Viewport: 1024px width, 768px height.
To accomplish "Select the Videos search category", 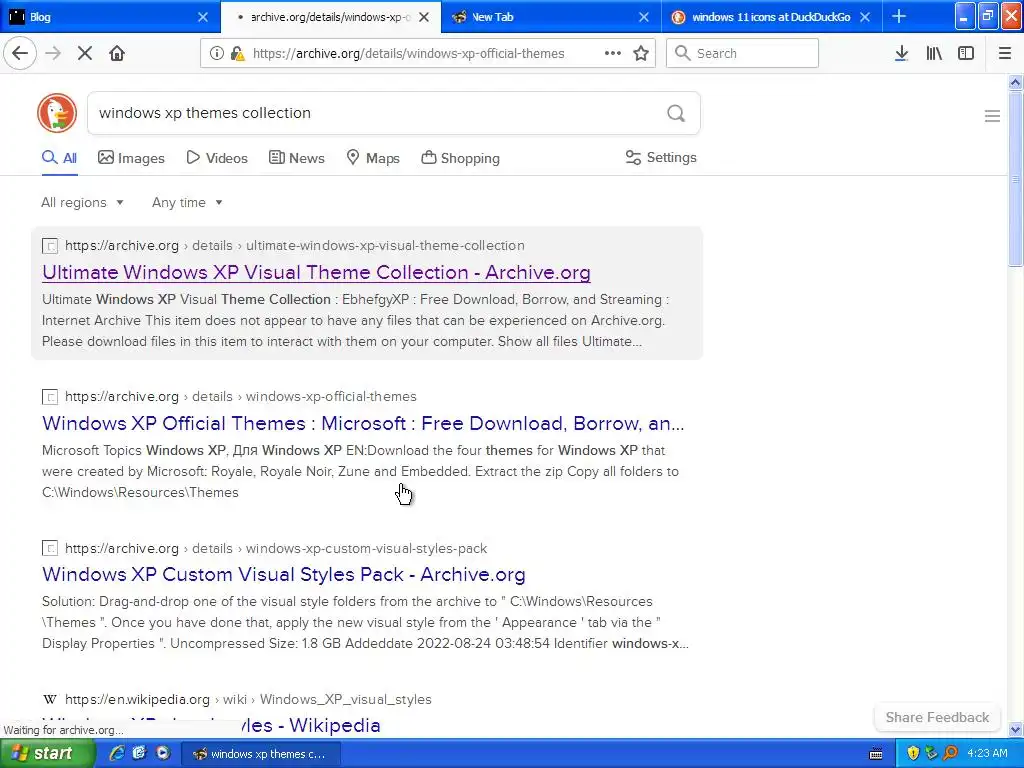I will point(217,158).
